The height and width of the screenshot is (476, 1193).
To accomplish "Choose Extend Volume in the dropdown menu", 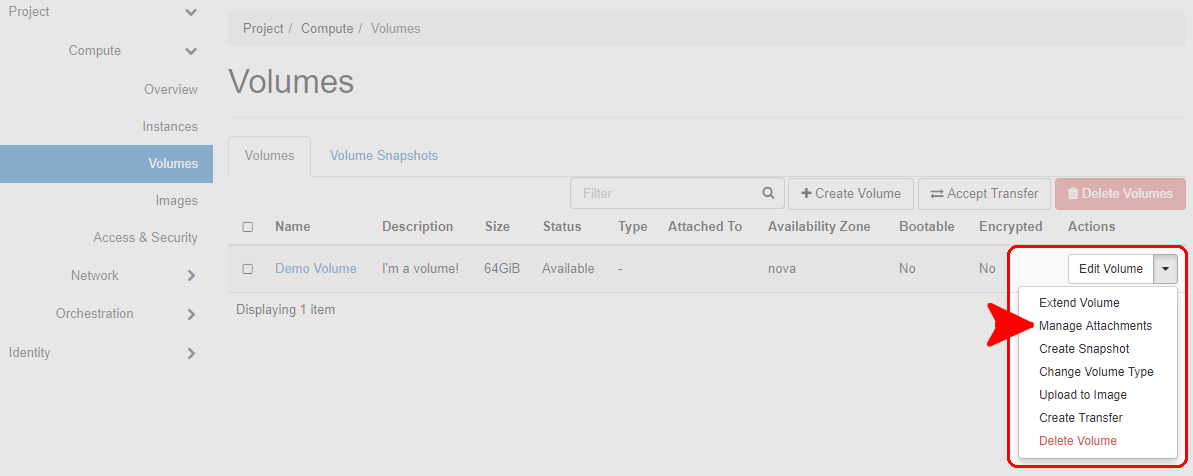I will pos(1079,303).
